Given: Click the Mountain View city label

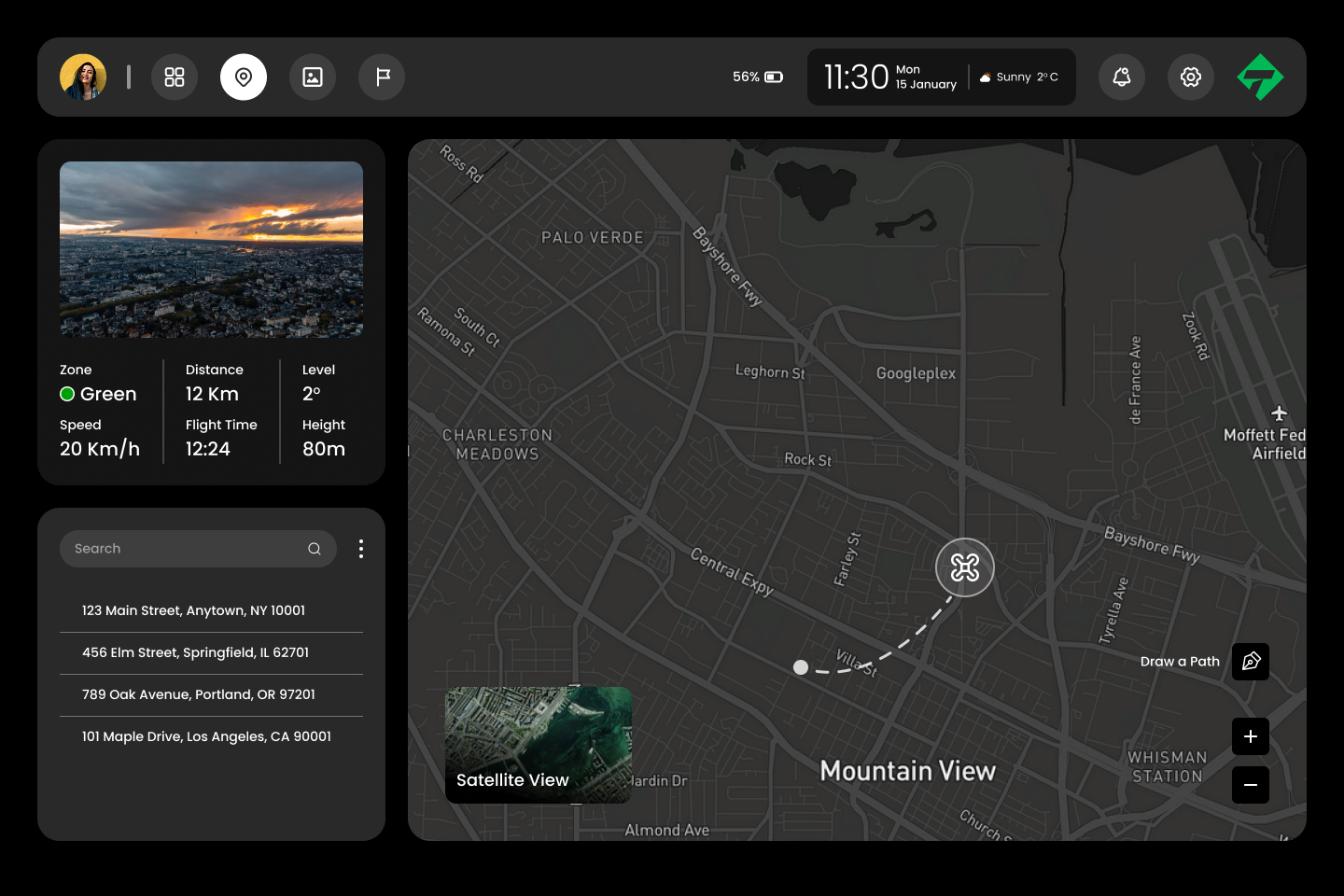Looking at the screenshot, I should [x=908, y=771].
